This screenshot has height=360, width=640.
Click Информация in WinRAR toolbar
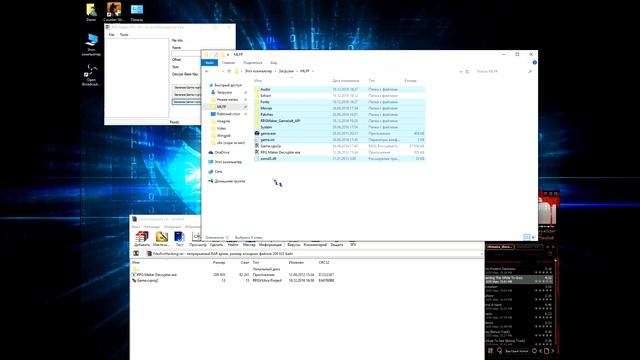point(271,244)
